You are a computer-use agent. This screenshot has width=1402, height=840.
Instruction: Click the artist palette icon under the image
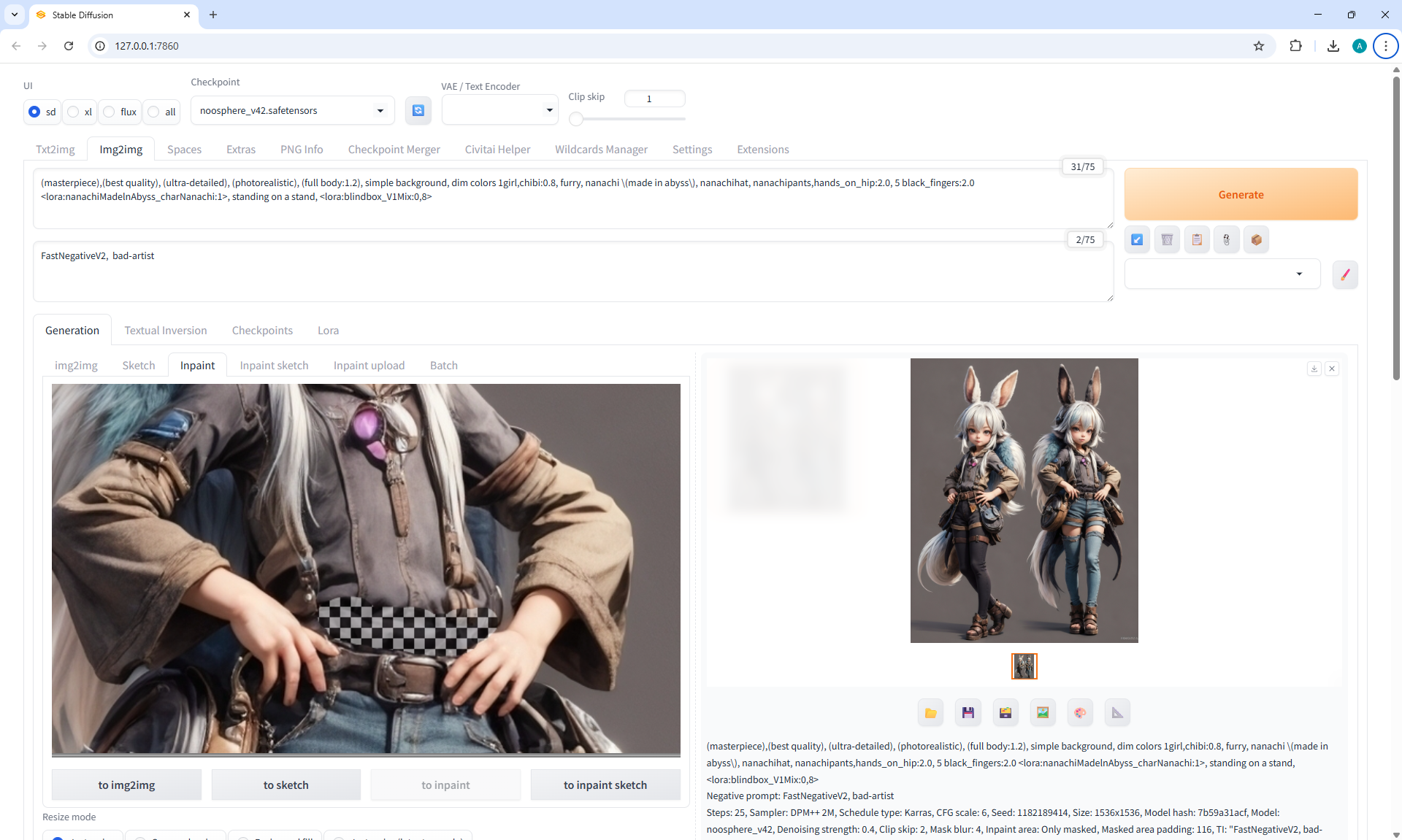click(1080, 713)
